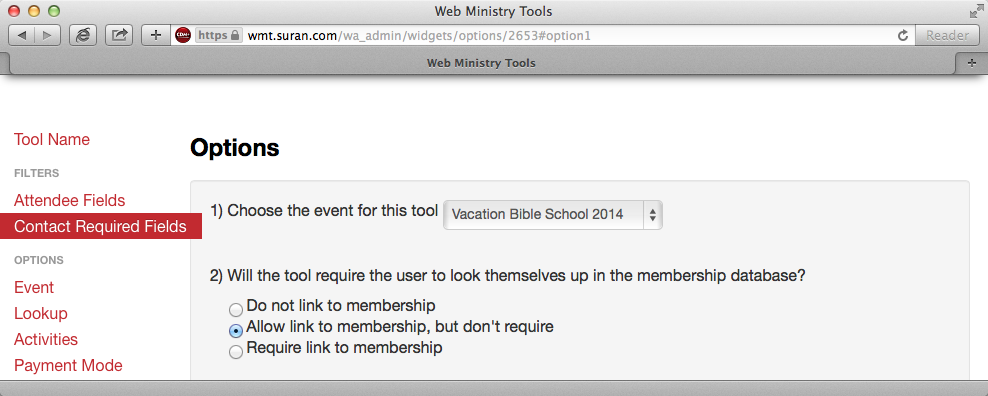Screen dimensions: 988x396
Task: Open a new tab with the plus button
Action: pos(972,63)
